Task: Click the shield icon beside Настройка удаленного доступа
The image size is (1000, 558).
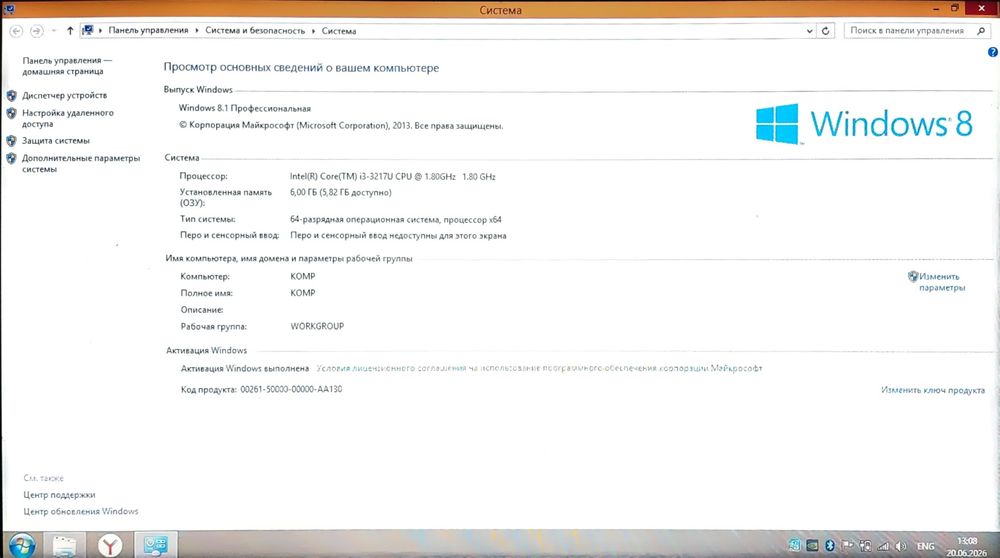Action: (x=11, y=114)
